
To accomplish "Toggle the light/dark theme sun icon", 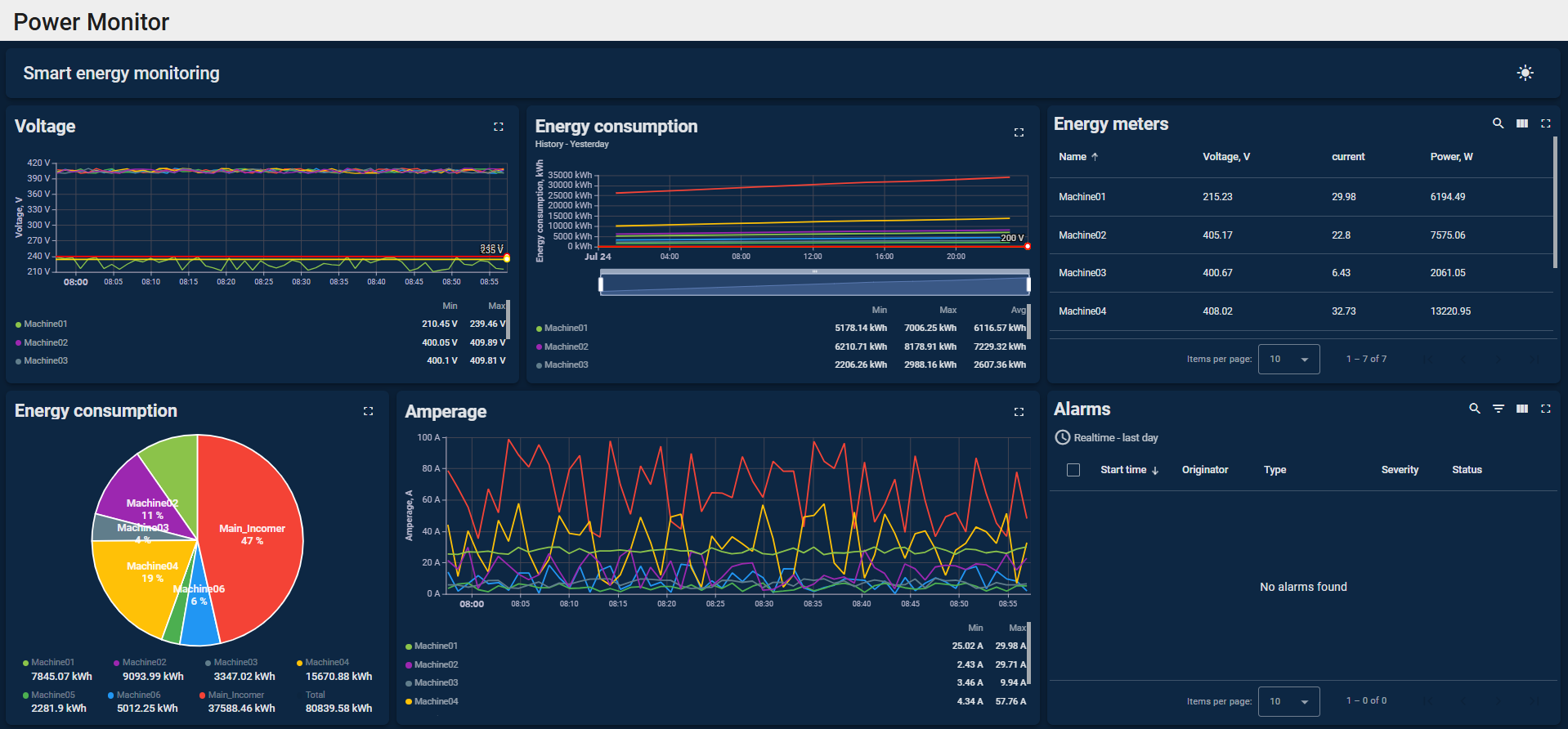I will 1525,73.
